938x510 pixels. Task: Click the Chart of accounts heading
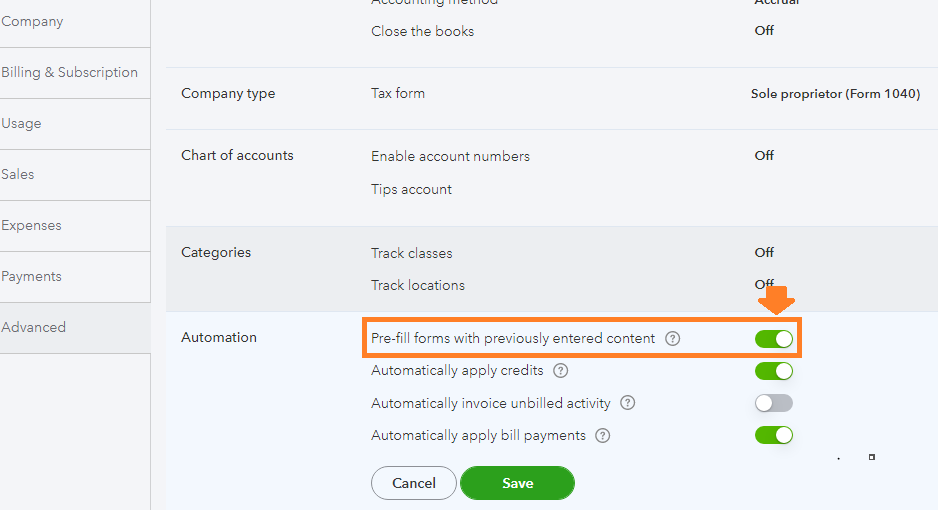coord(237,155)
